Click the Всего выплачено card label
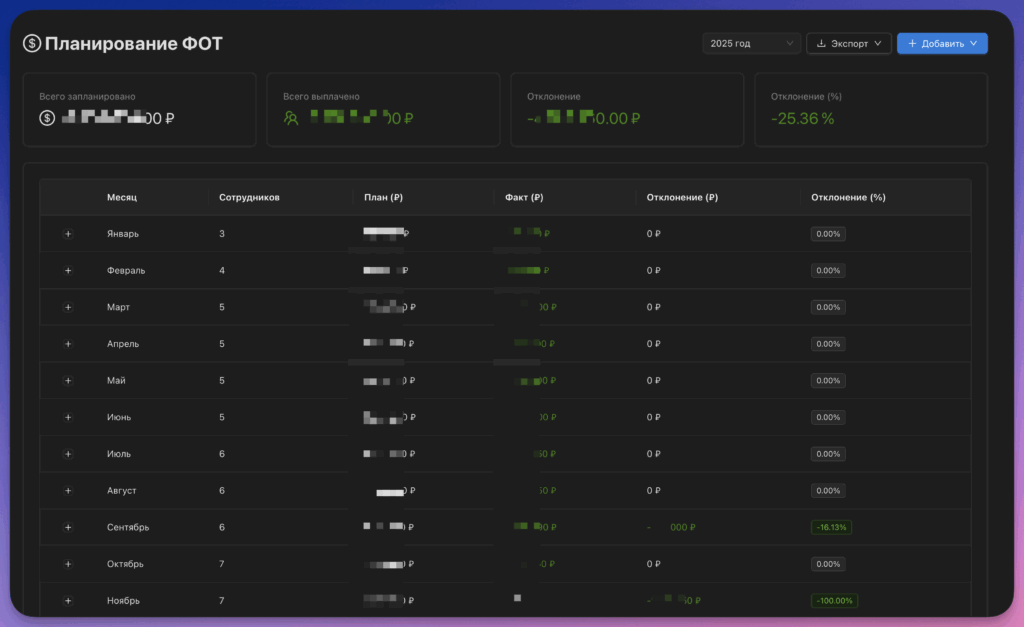 tap(321, 97)
